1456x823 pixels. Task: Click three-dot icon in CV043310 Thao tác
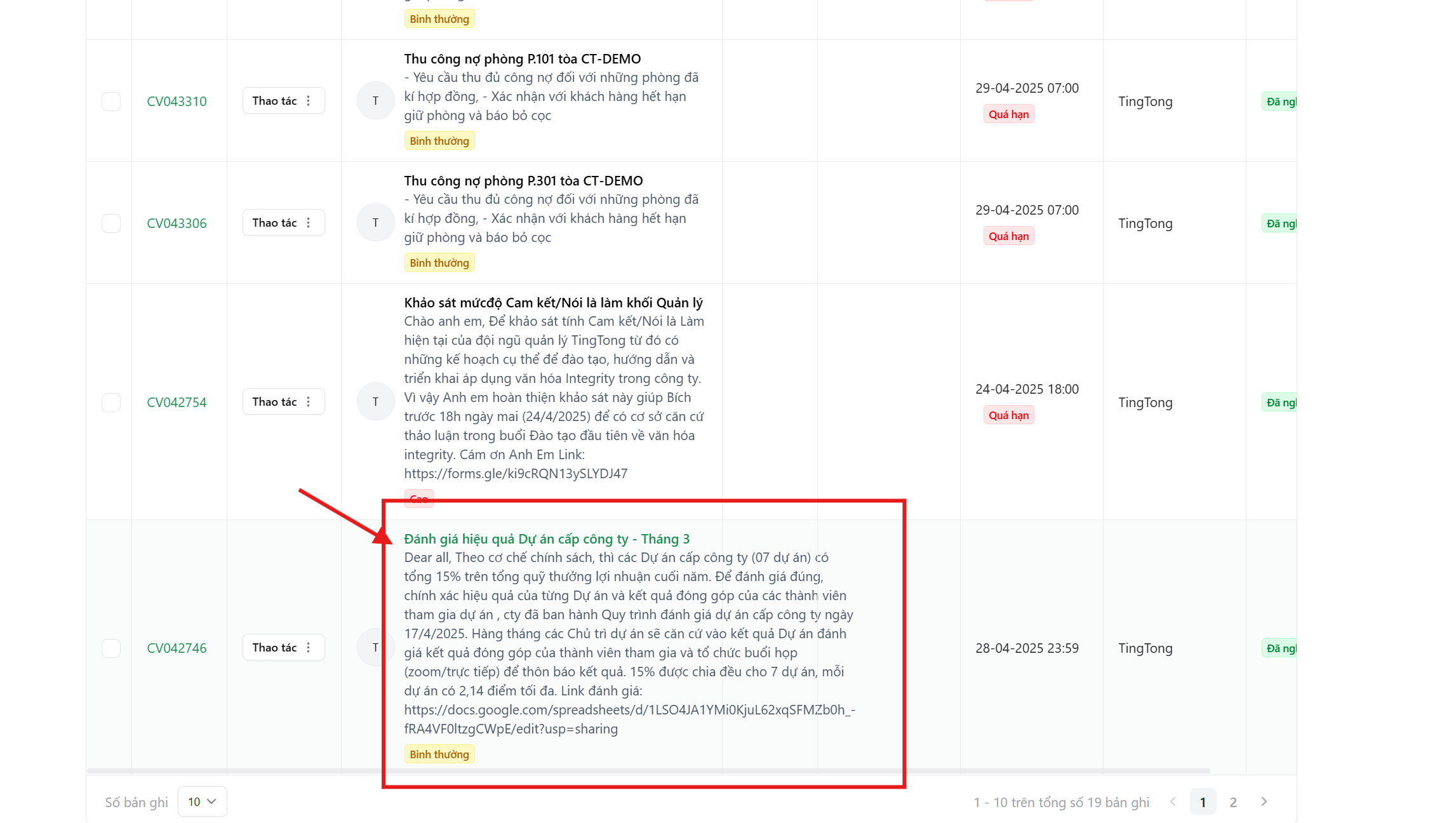tap(309, 101)
